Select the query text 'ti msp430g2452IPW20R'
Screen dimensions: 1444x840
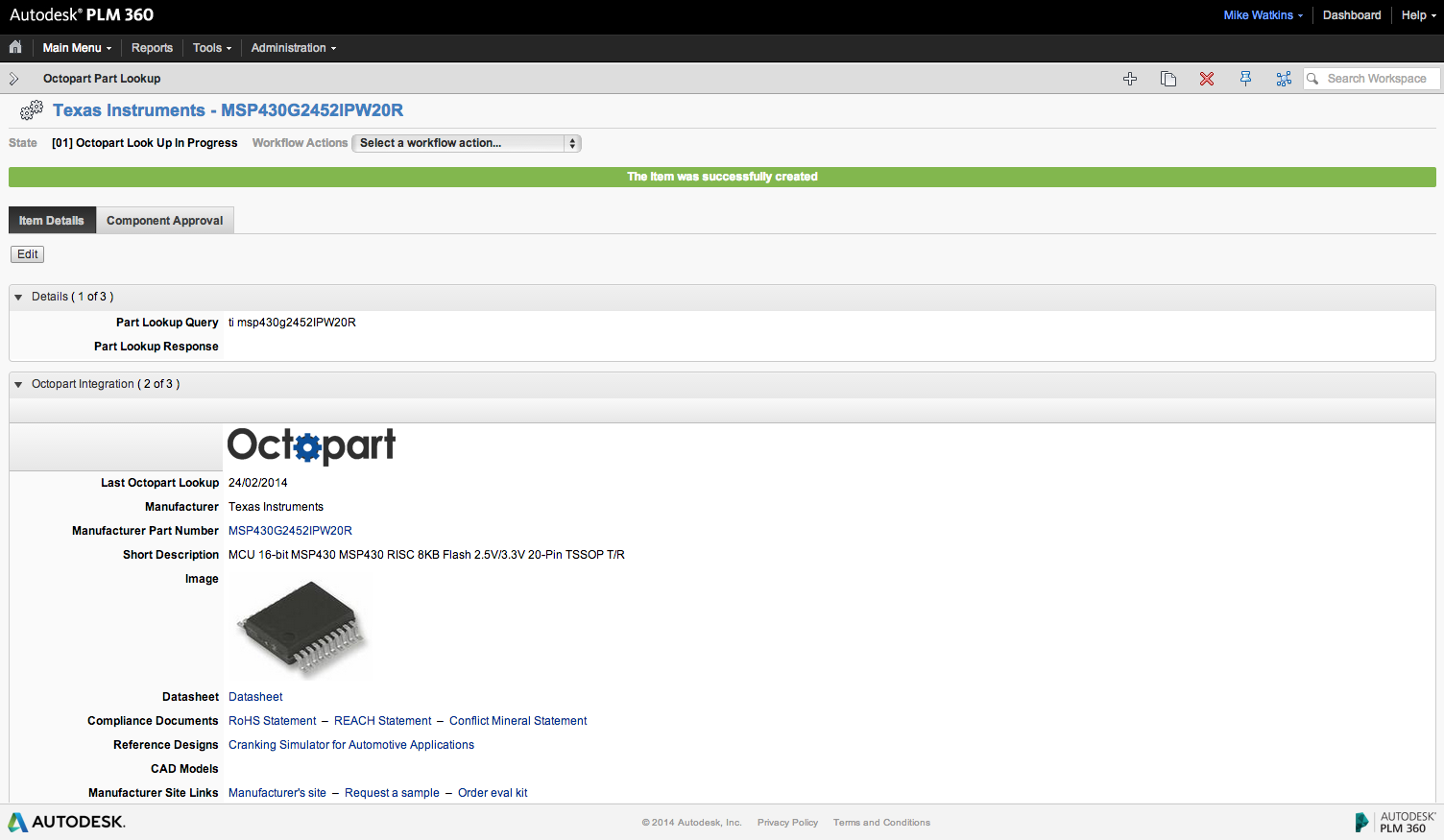tap(292, 323)
